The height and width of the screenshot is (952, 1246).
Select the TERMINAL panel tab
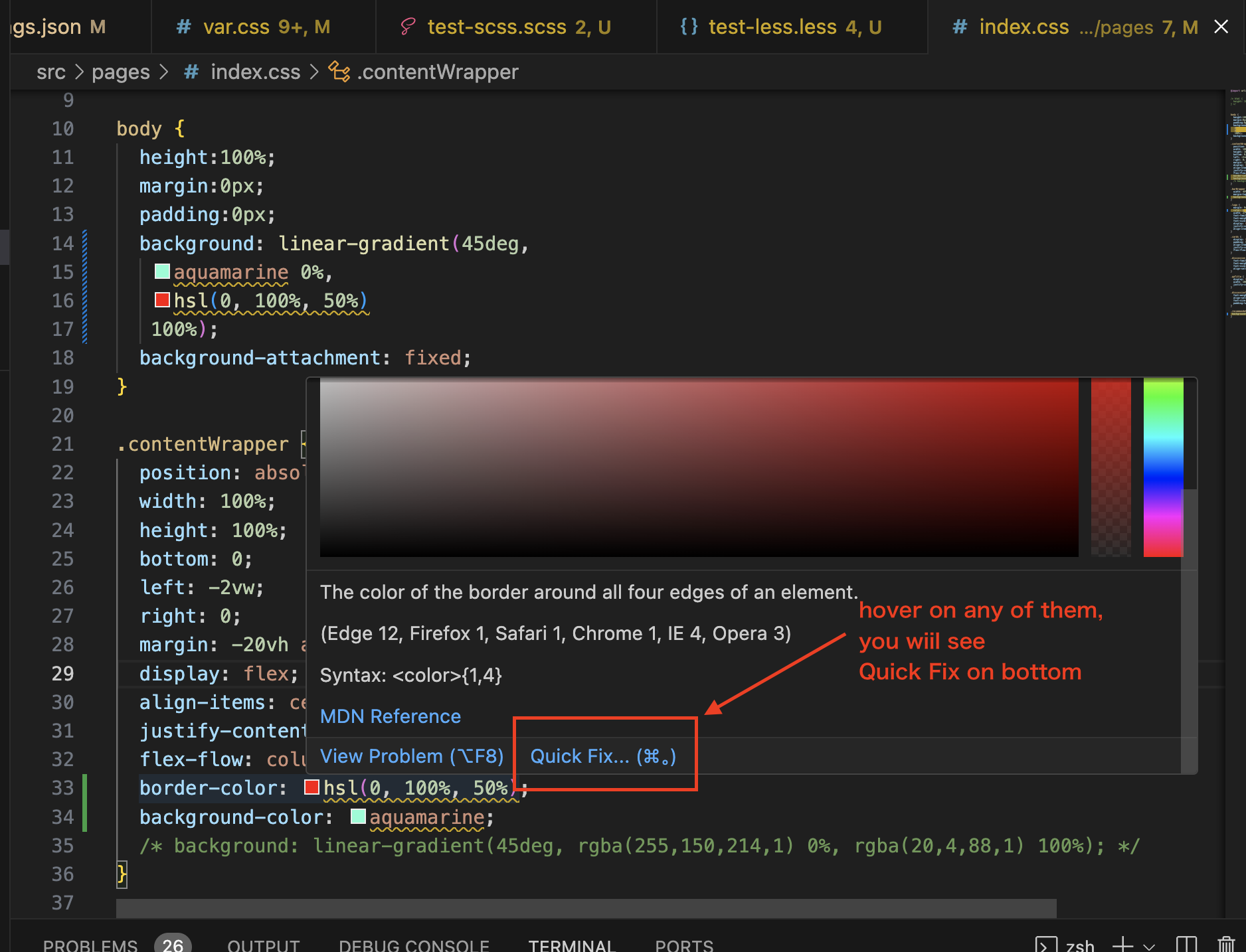[x=573, y=945]
